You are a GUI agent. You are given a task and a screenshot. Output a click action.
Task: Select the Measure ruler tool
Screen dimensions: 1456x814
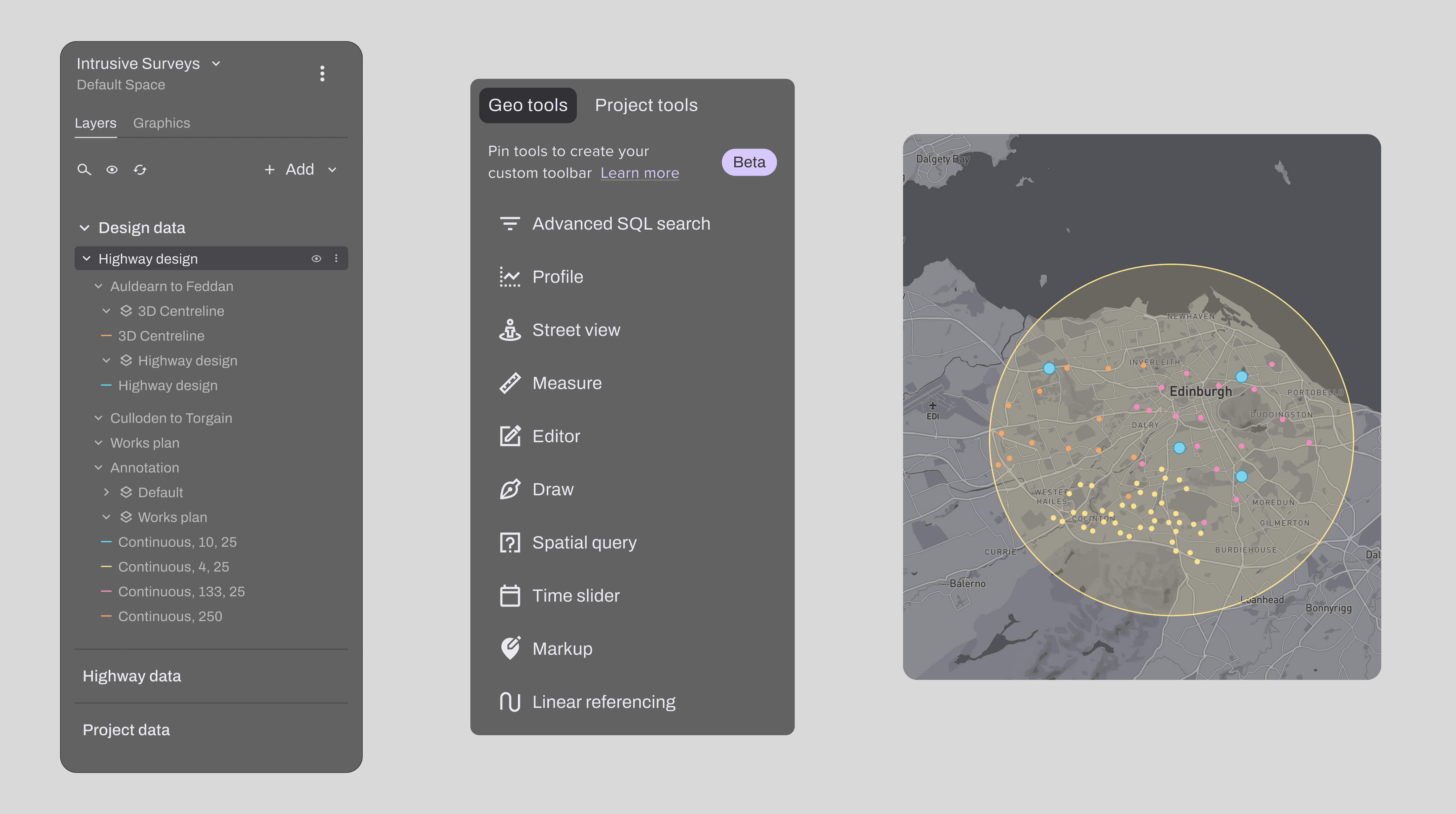coord(509,383)
